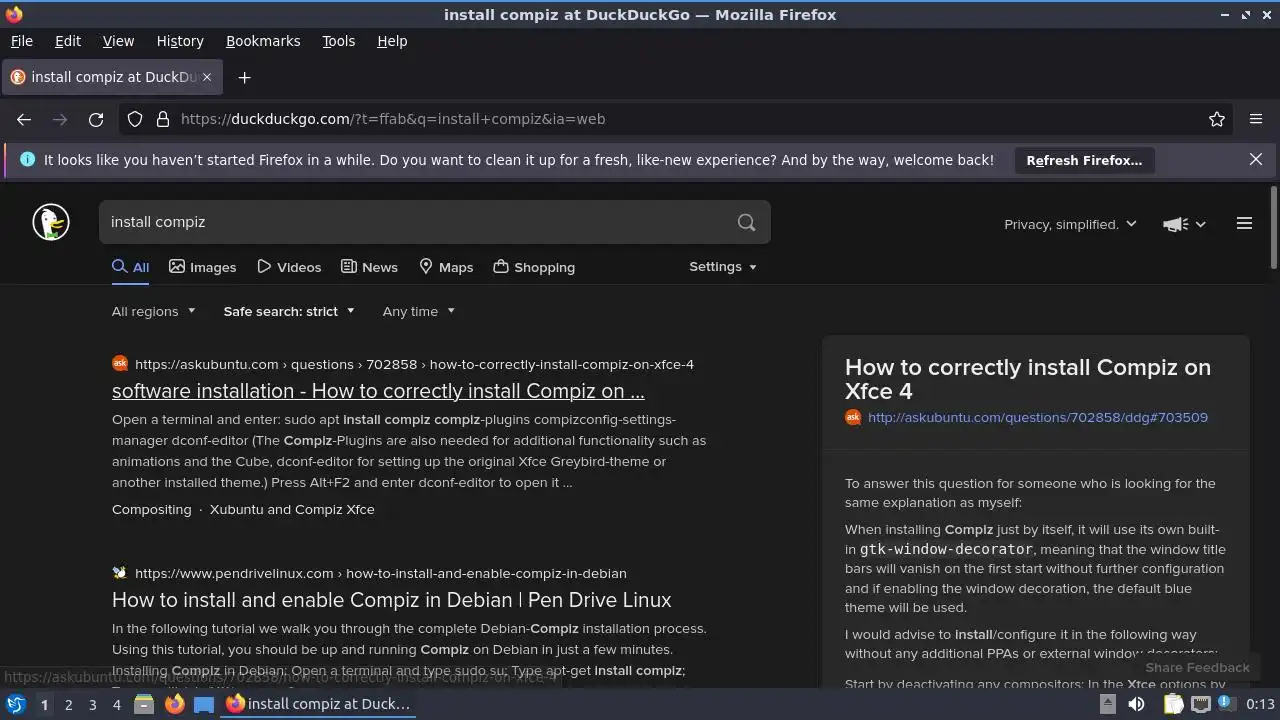Open Firefox application hamburger menu

1256,119
